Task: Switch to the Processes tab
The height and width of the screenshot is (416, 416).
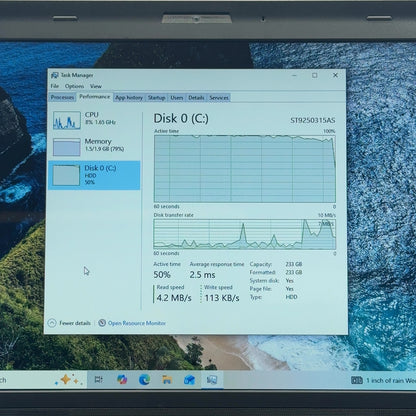Action: pos(62,97)
